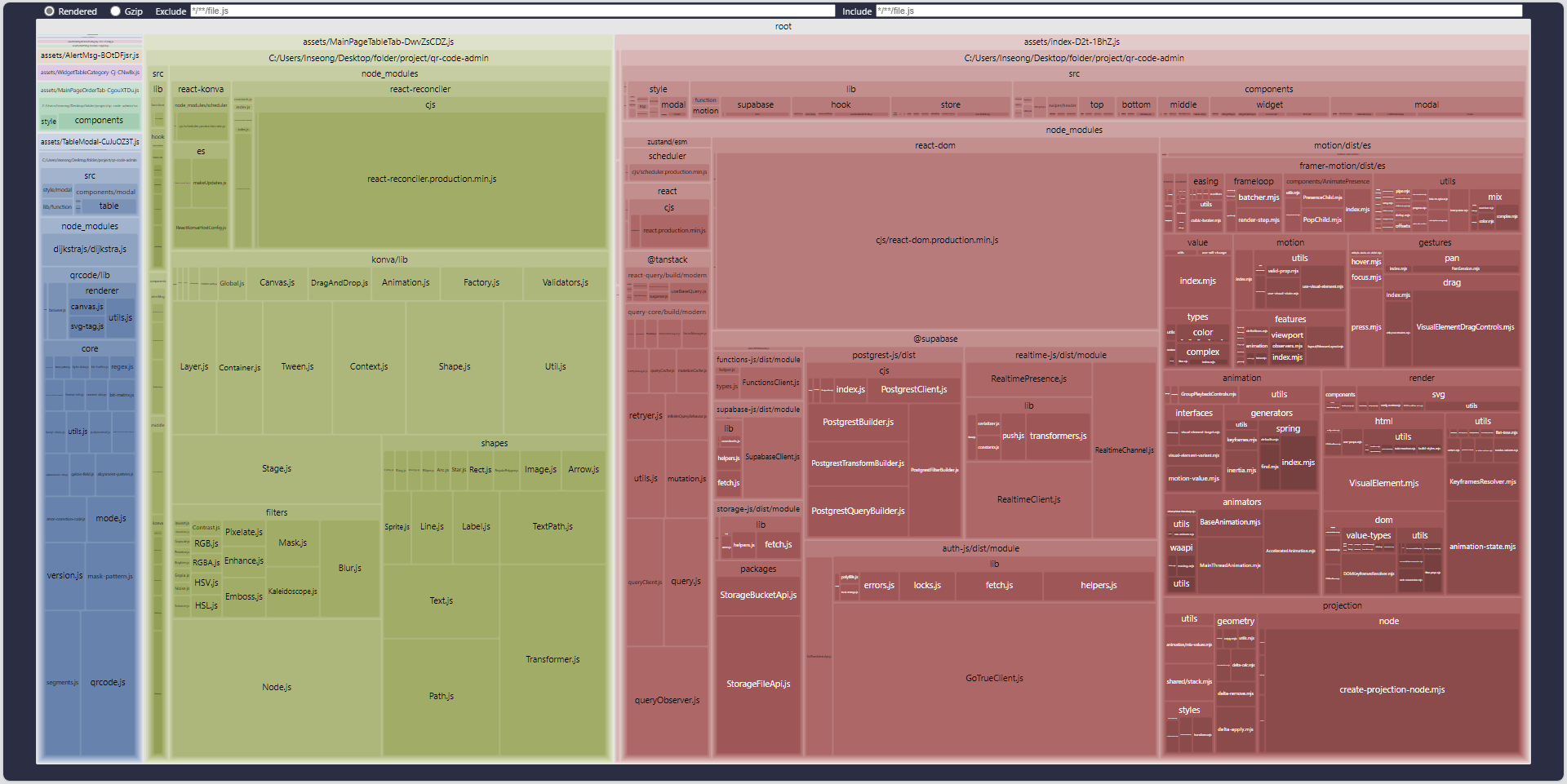
Task: Click the @supabase group header
Action: pos(935,339)
